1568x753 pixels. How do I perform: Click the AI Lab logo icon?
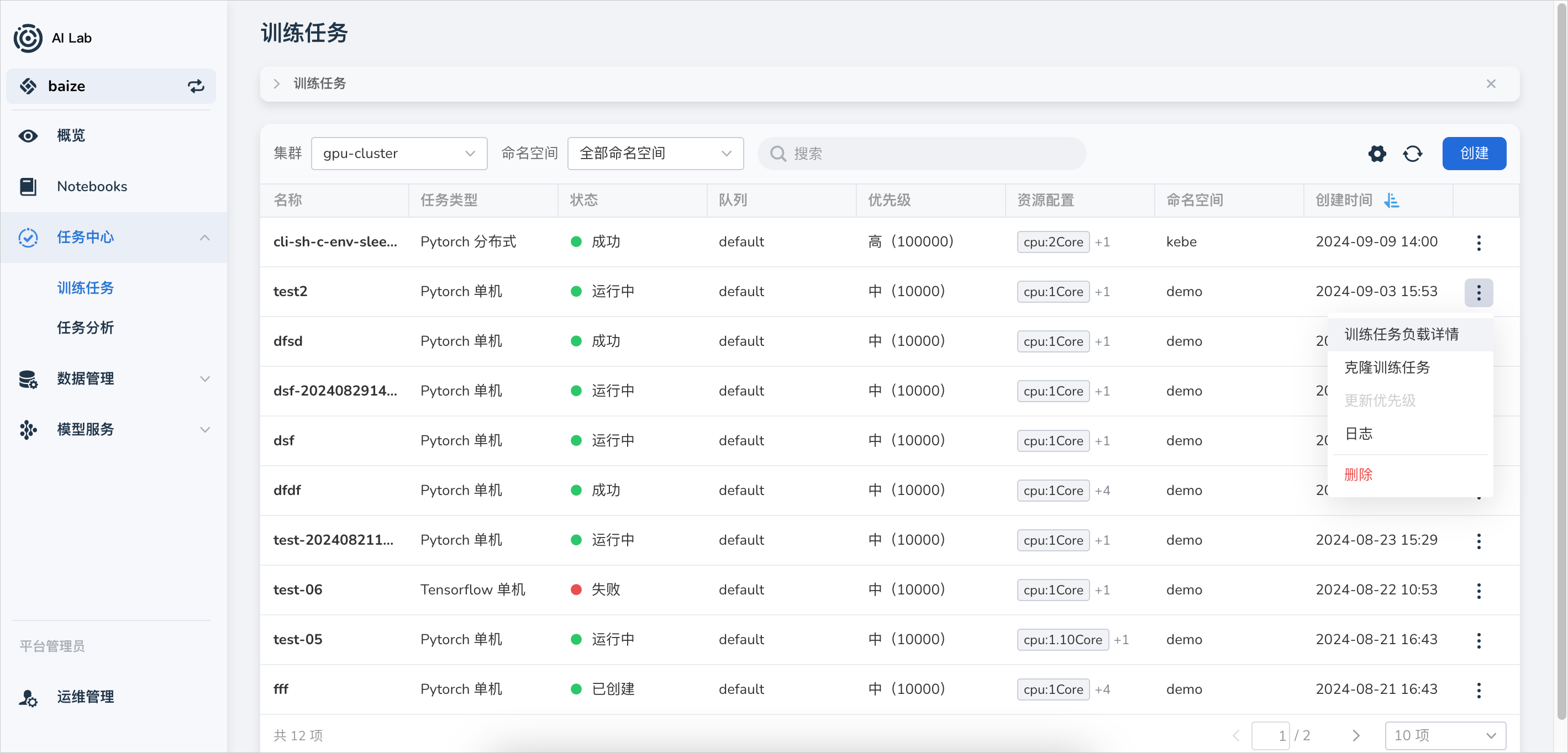pyautogui.click(x=28, y=38)
